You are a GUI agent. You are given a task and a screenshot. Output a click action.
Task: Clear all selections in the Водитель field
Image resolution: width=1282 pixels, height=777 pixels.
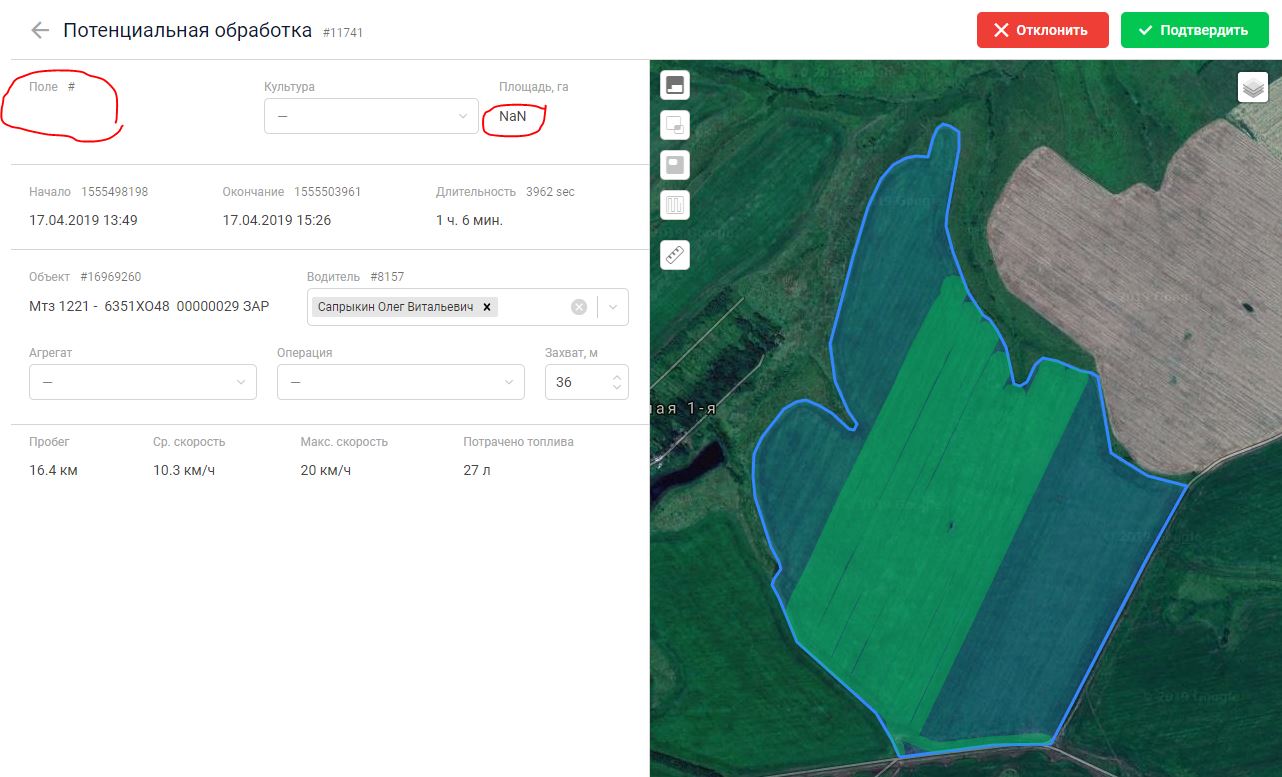coord(578,307)
